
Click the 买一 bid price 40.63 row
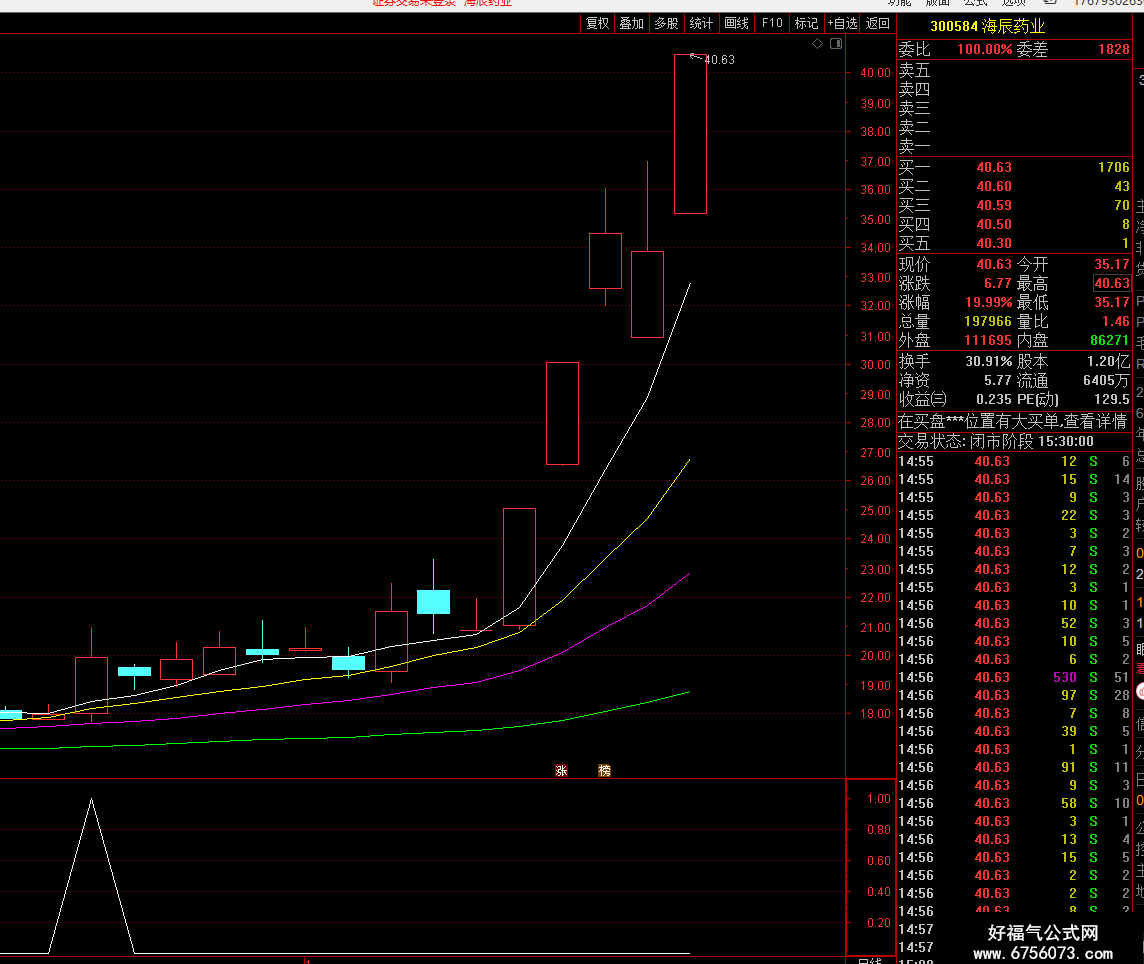tap(1014, 167)
